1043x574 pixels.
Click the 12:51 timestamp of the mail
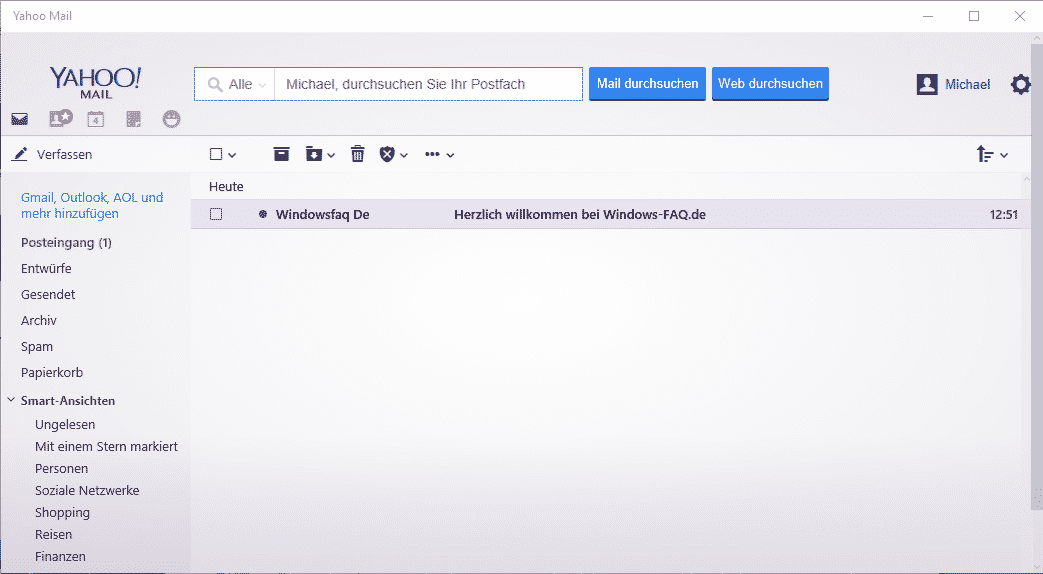pos(1004,214)
